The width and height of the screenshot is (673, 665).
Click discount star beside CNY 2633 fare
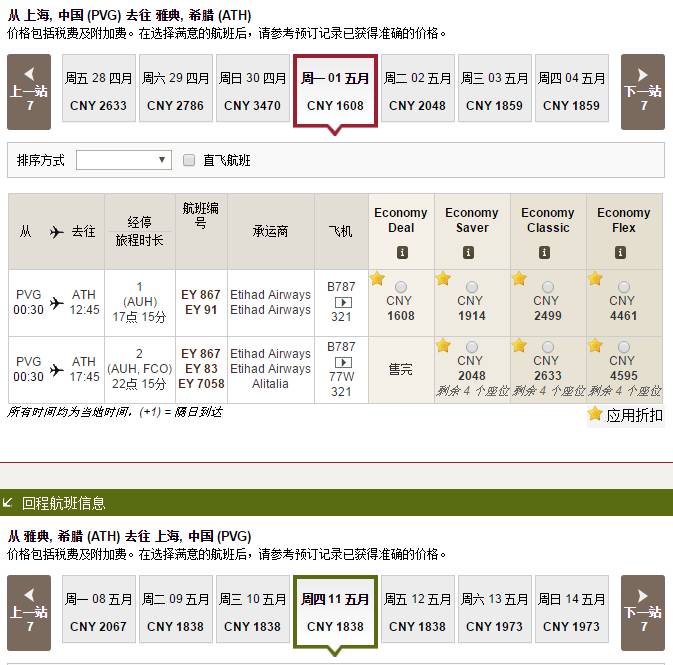[x=519, y=345]
